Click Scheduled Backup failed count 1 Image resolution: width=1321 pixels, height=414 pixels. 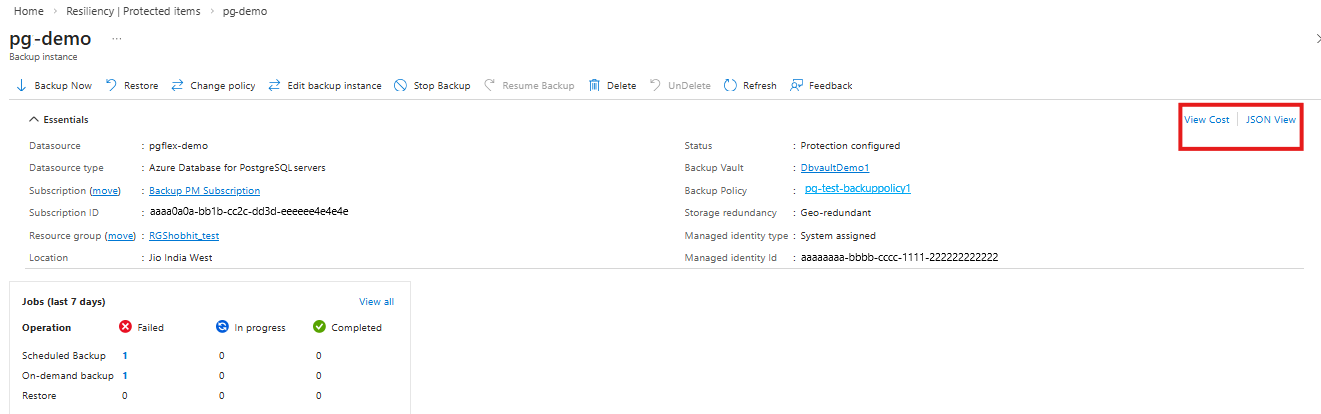(125, 355)
